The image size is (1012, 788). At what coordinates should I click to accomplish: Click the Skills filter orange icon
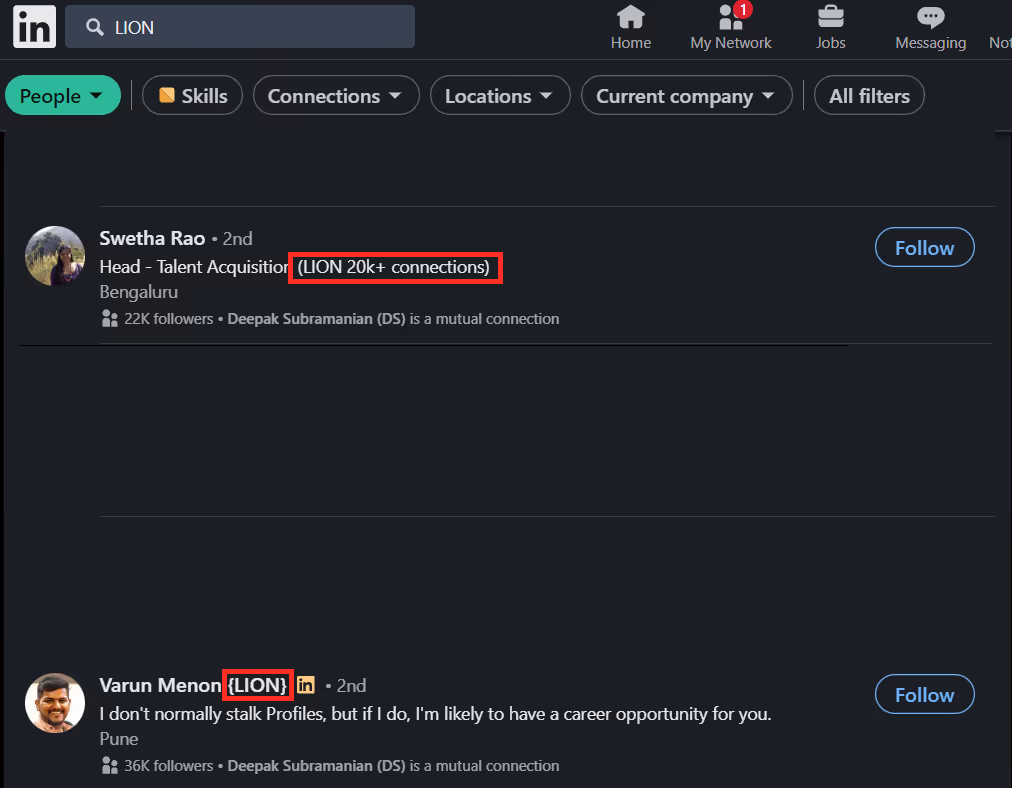(167, 95)
